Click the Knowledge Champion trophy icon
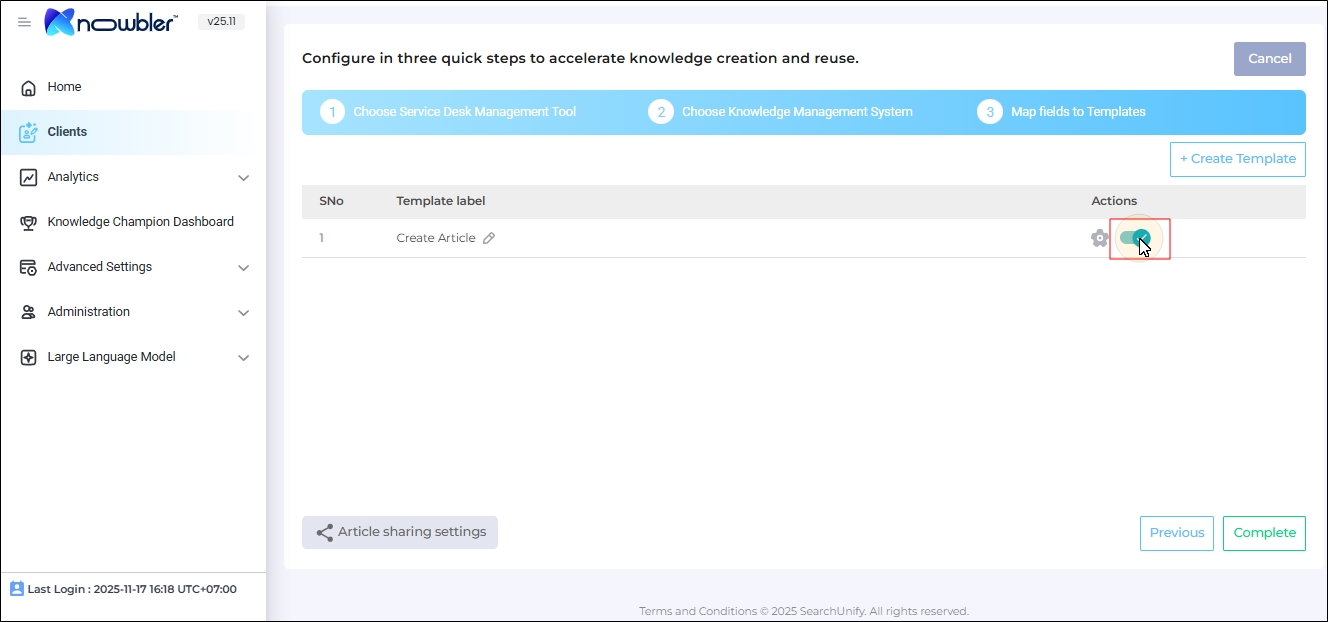The image size is (1328, 622). 29,222
